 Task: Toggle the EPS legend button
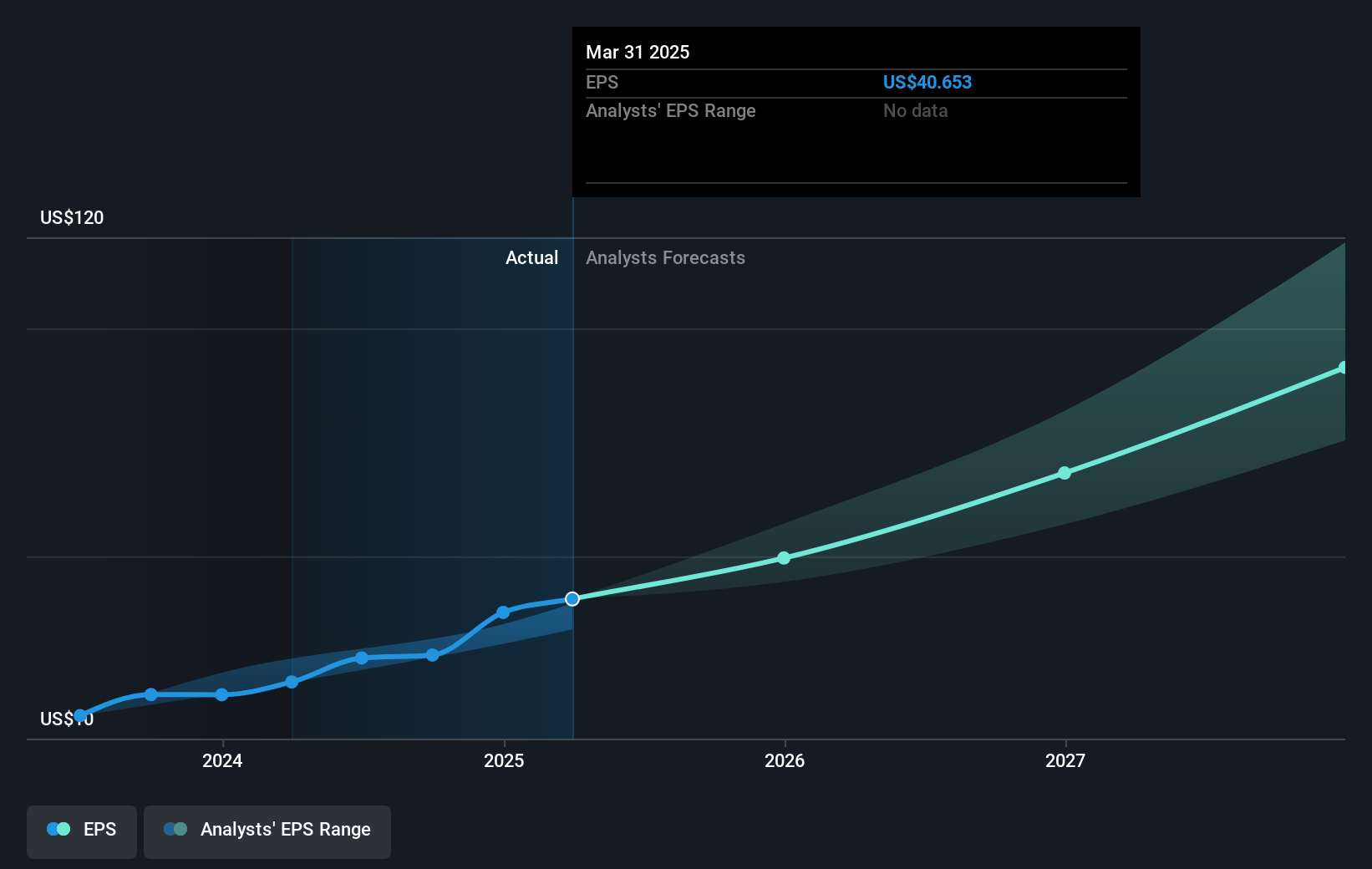tap(82, 831)
